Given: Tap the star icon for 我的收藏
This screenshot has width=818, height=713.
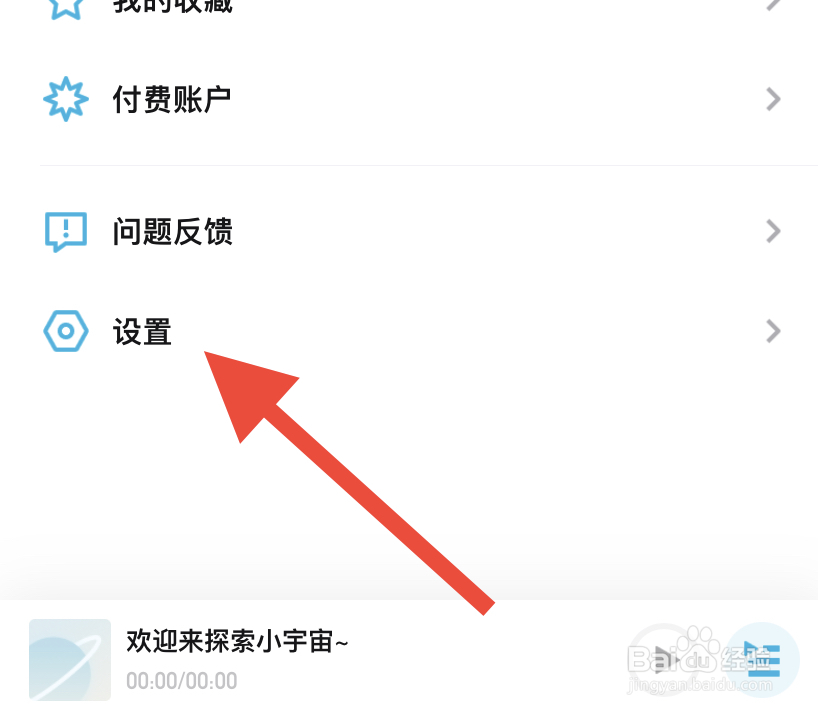Looking at the screenshot, I should pyautogui.click(x=66, y=7).
